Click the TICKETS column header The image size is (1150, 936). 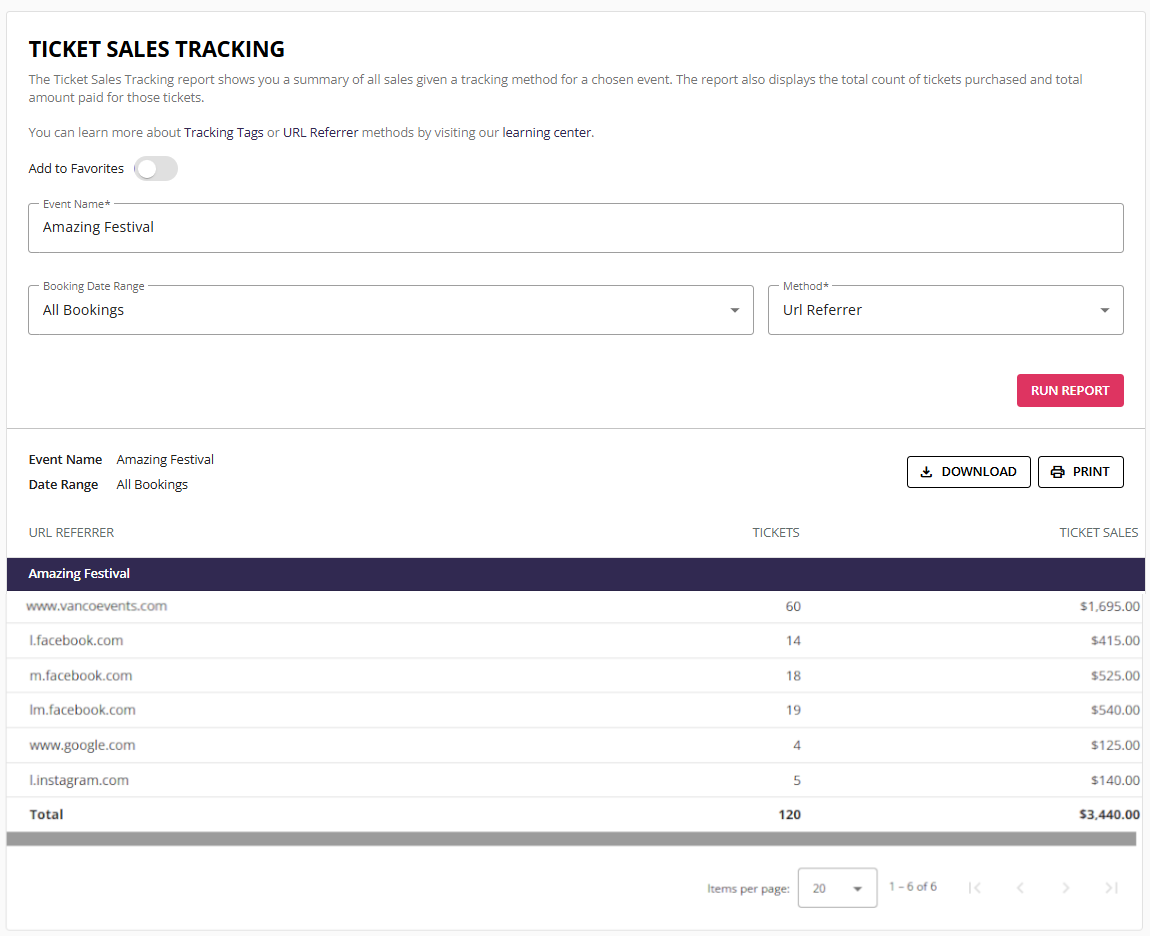(x=775, y=533)
